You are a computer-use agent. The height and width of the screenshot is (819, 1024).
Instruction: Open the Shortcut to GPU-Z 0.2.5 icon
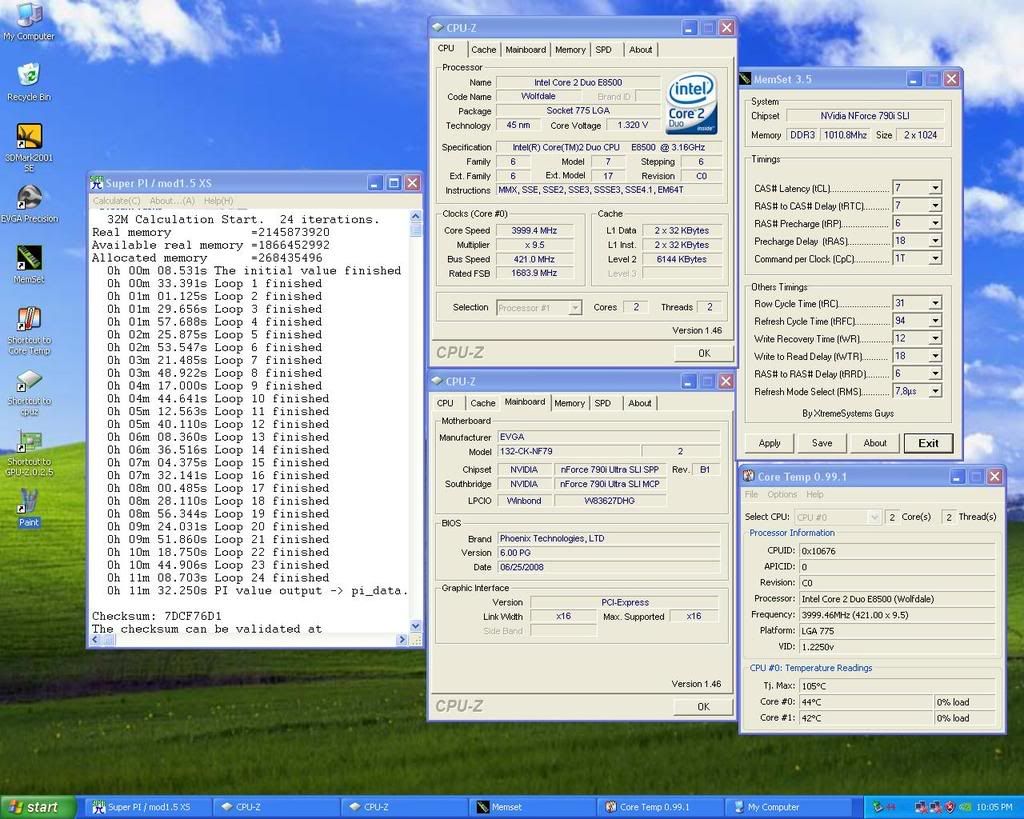pos(29,453)
